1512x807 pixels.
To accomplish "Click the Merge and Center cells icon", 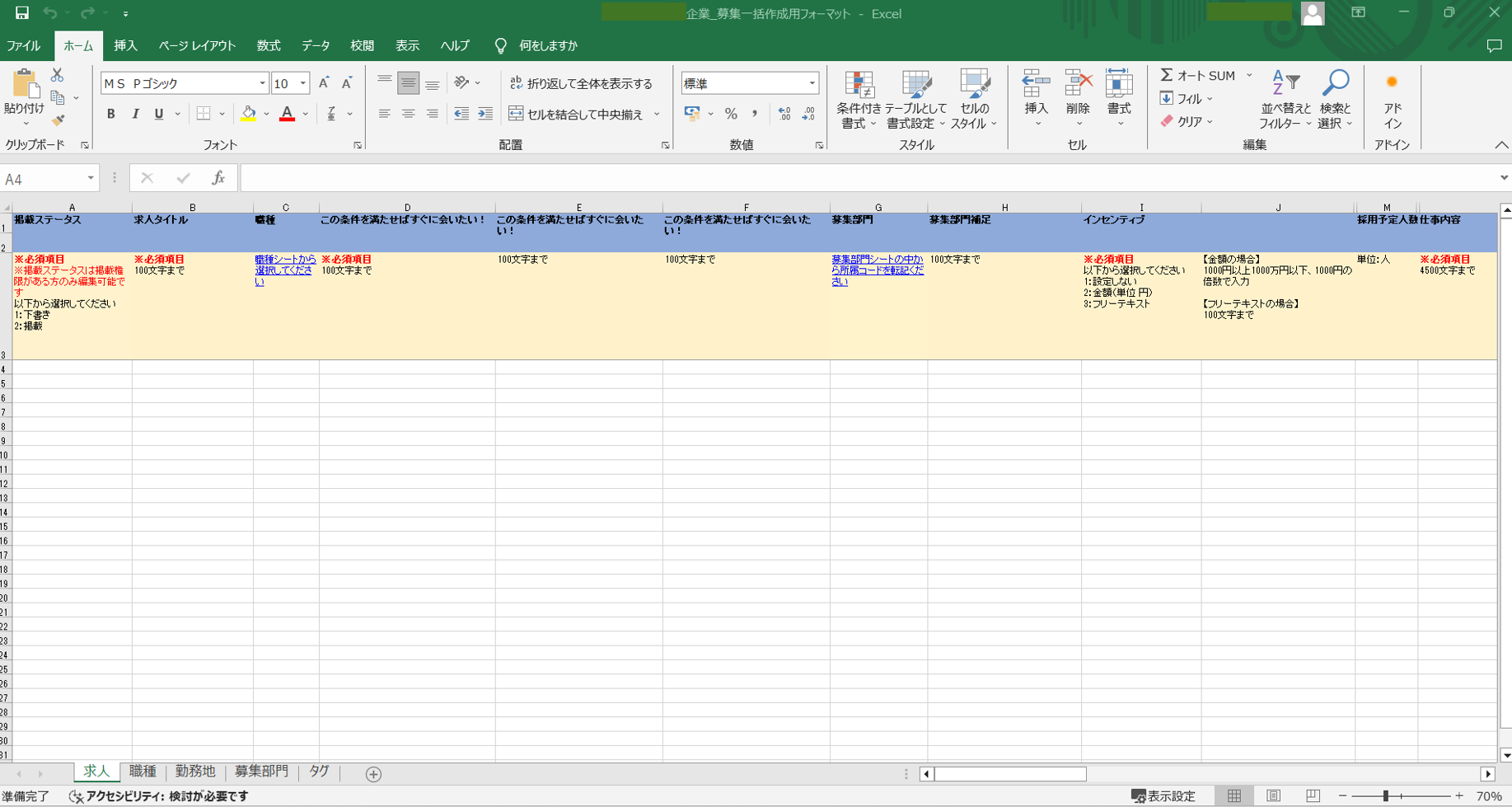I will (517, 114).
